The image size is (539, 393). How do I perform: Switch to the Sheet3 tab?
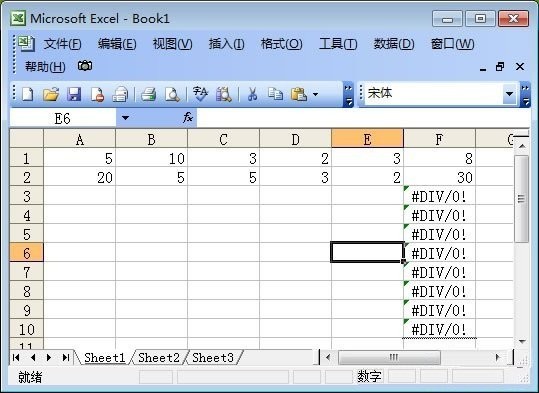coord(213,358)
